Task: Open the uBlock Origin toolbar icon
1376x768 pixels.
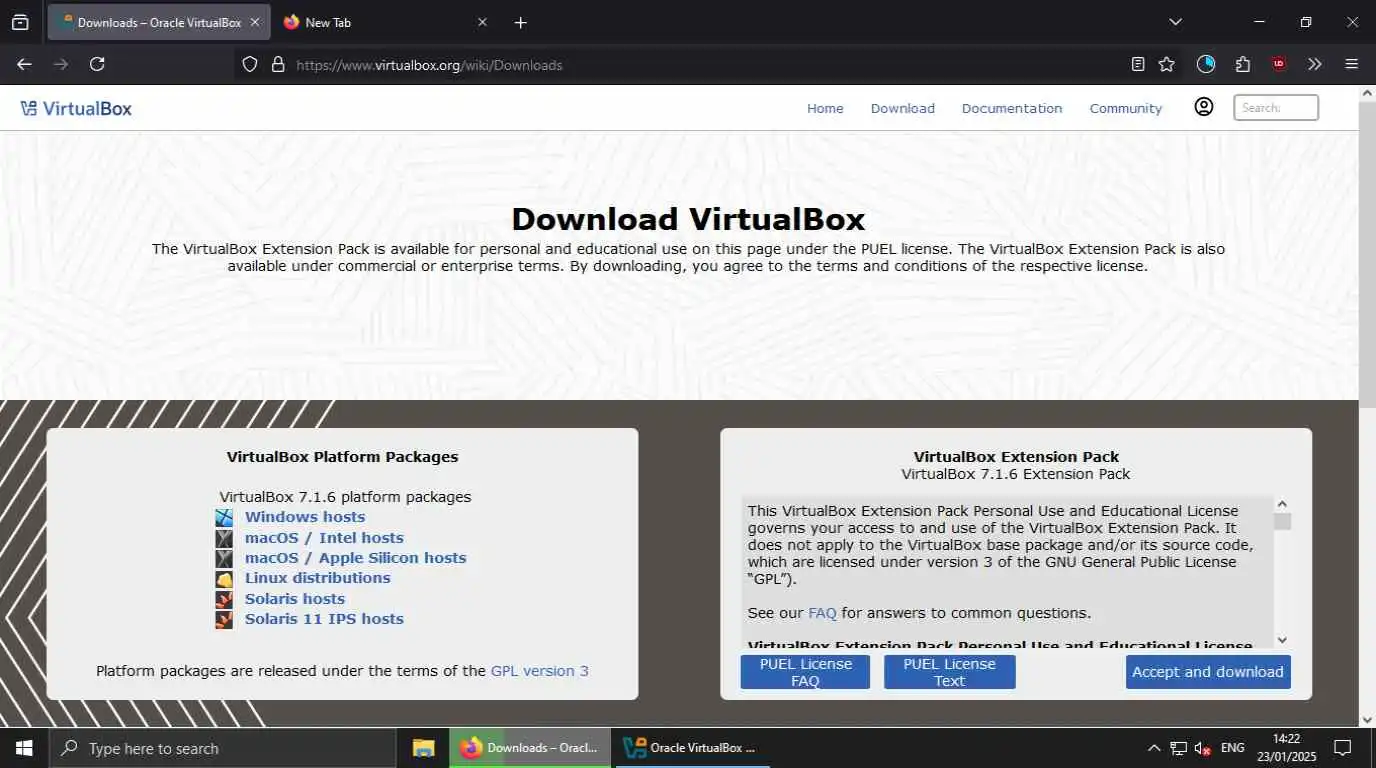Action: click(x=1279, y=64)
